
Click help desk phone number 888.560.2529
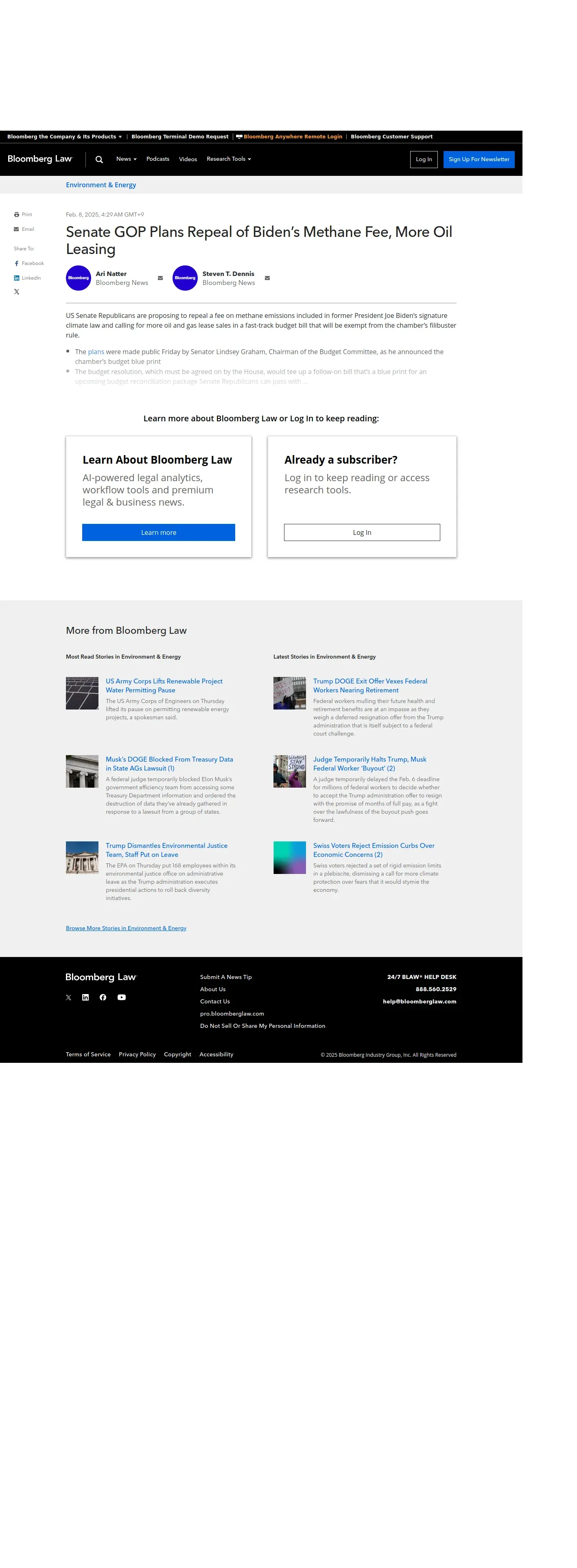click(x=436, y=989)
